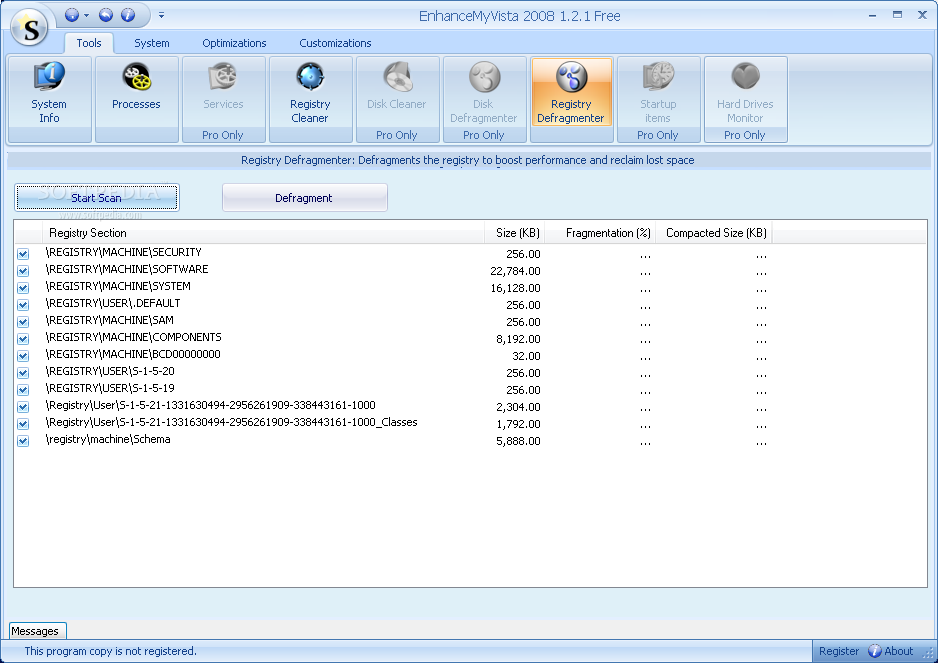Uncheck the S-1-5-21...-1000_Classes checkbox
This screenshot has width=938, height=663.
pyautogui.click(x=23, y=424)
